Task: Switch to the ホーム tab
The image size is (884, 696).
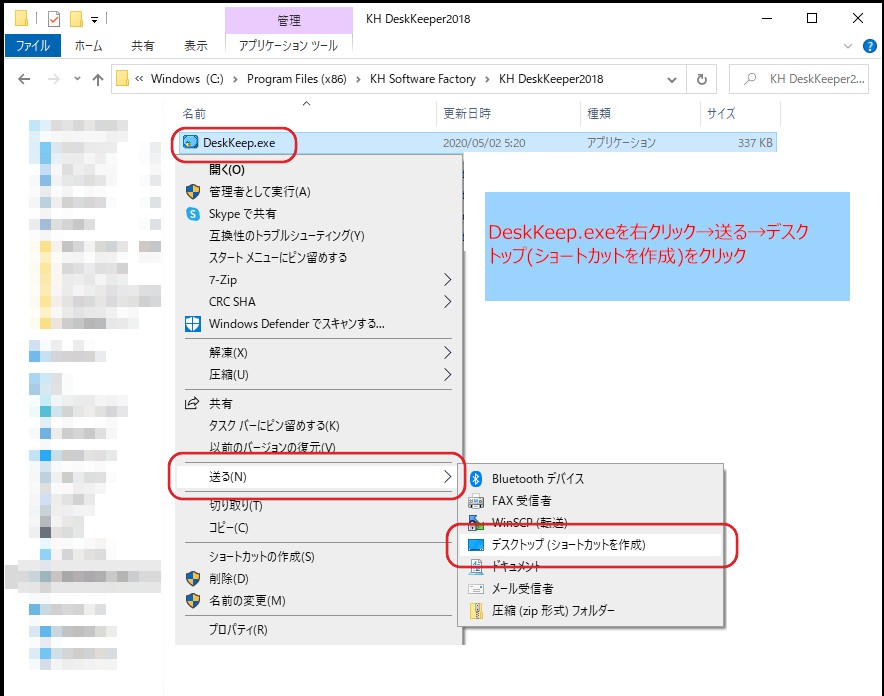Action: 89,46
